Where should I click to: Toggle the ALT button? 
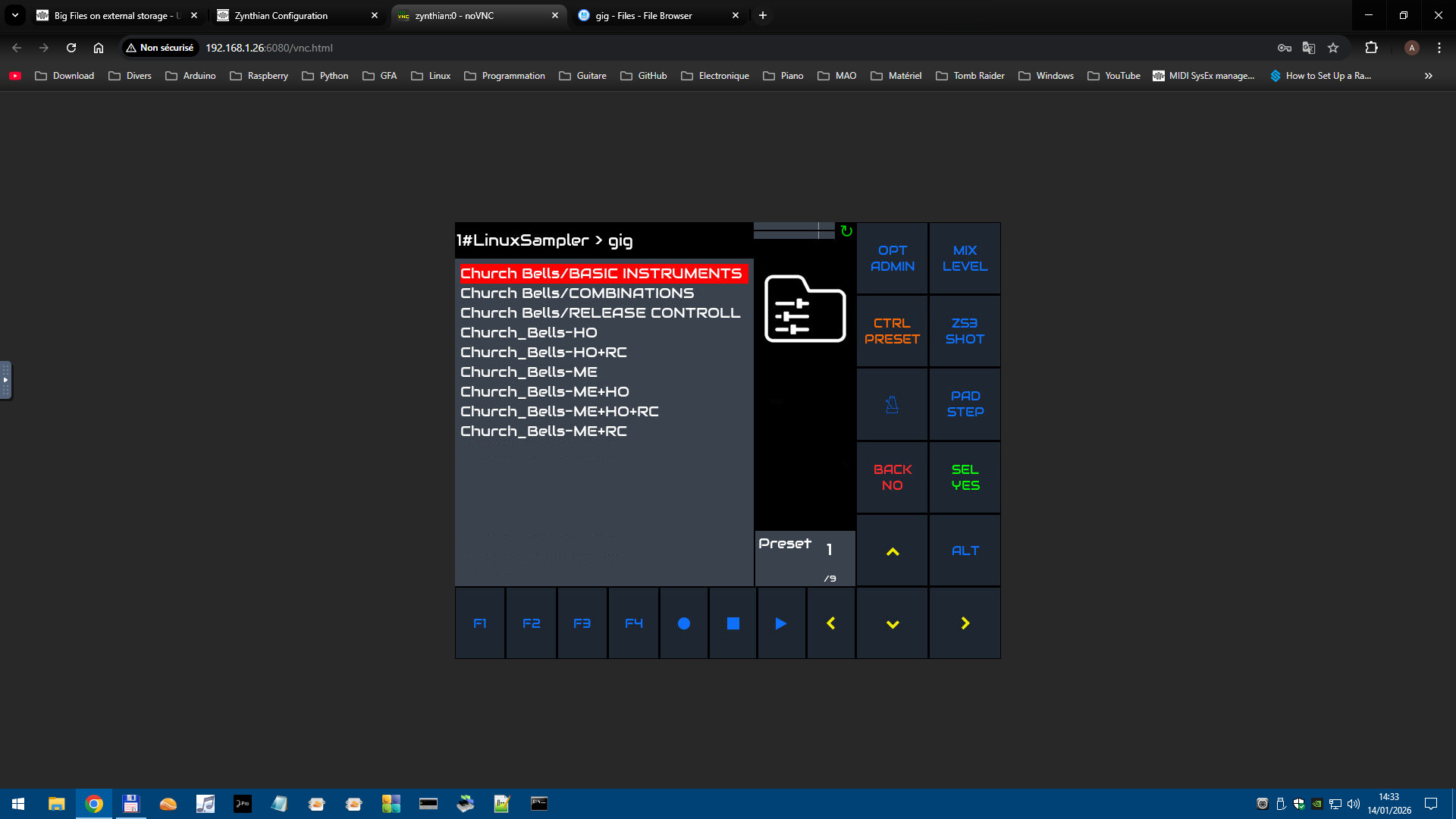coord(965,551)
